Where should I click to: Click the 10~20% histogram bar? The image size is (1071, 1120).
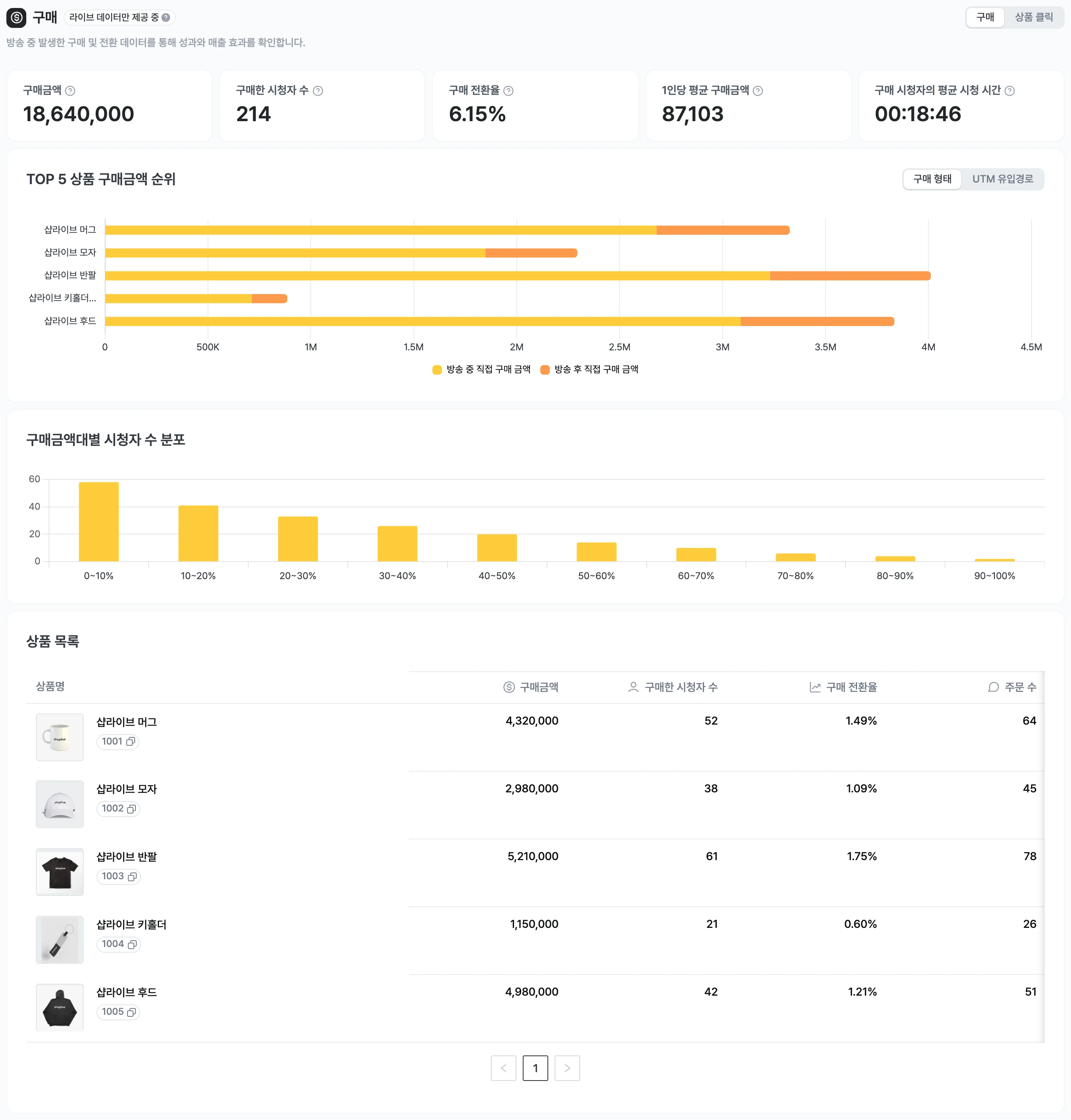pyautogui.click(x=198, y=533)
